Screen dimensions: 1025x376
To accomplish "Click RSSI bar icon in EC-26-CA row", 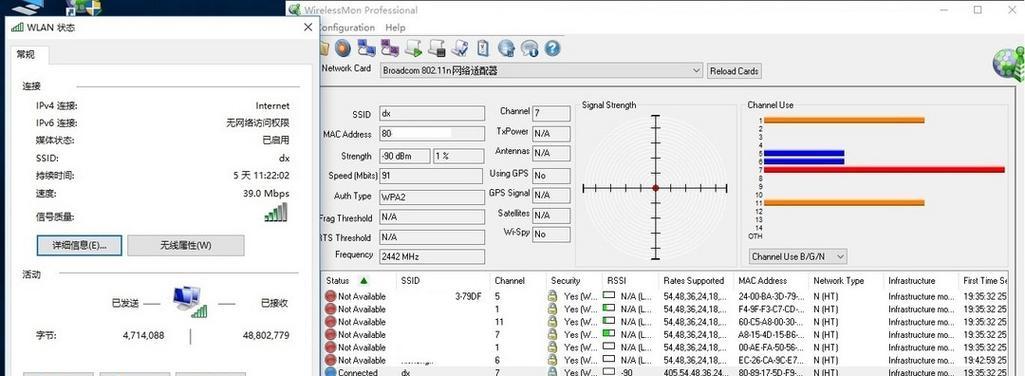I will [609, 360].
